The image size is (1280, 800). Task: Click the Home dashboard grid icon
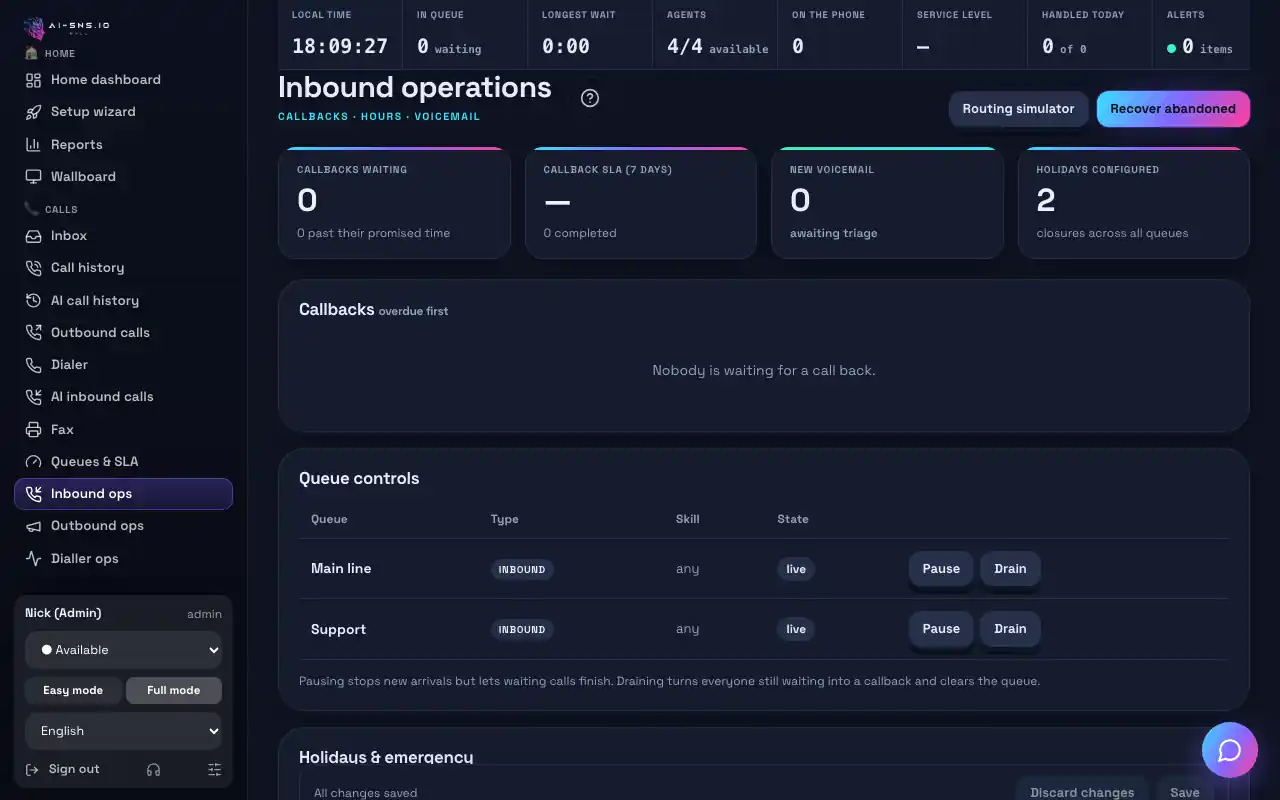[33, 80]
